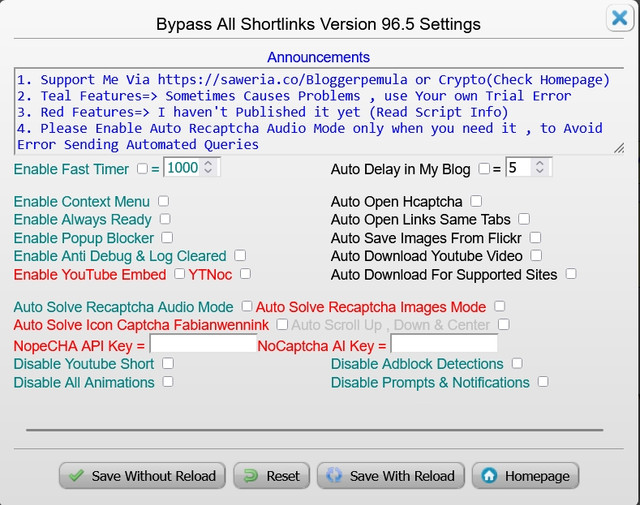Check Disable All Animations box
This screenshot has height=505, width=640.
click(167, 382)
